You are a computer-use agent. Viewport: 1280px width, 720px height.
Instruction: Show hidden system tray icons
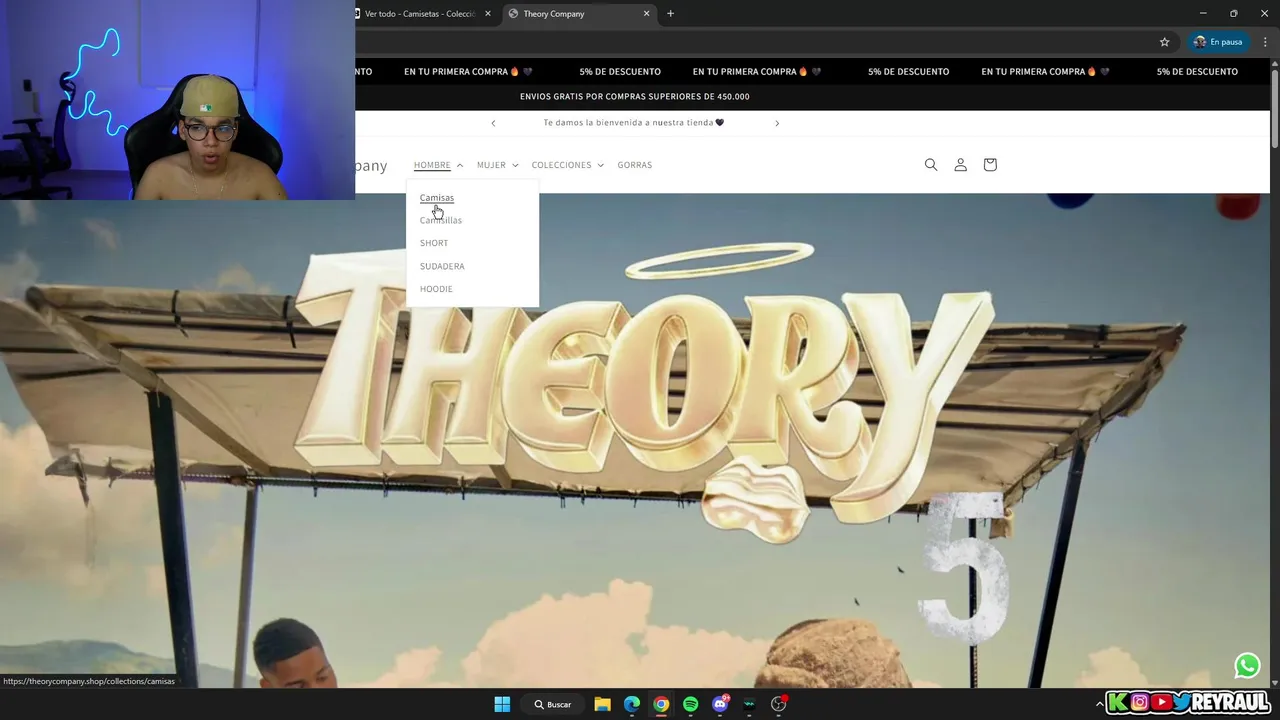point(1100,704)
